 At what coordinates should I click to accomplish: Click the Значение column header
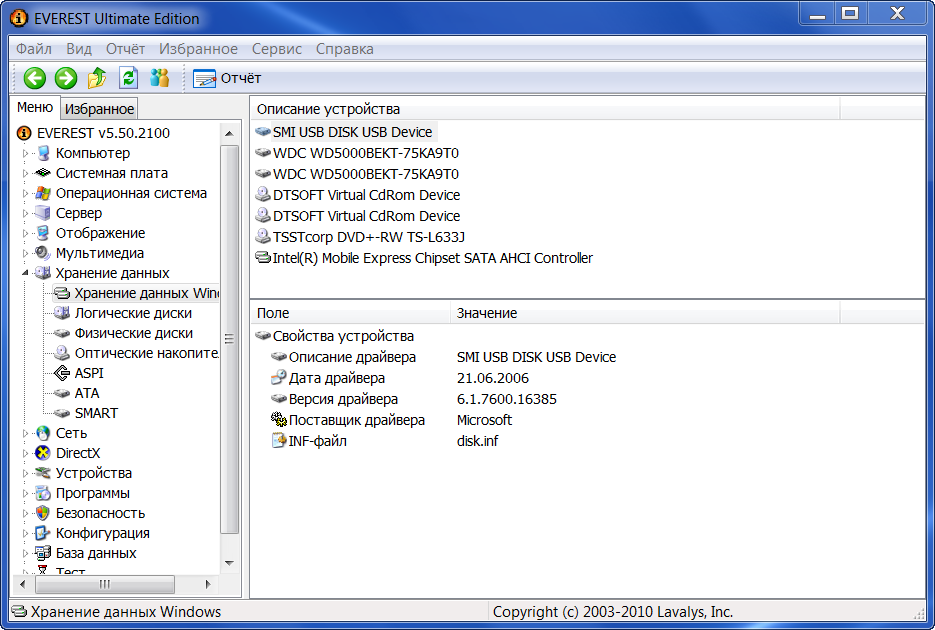(645, 313)
